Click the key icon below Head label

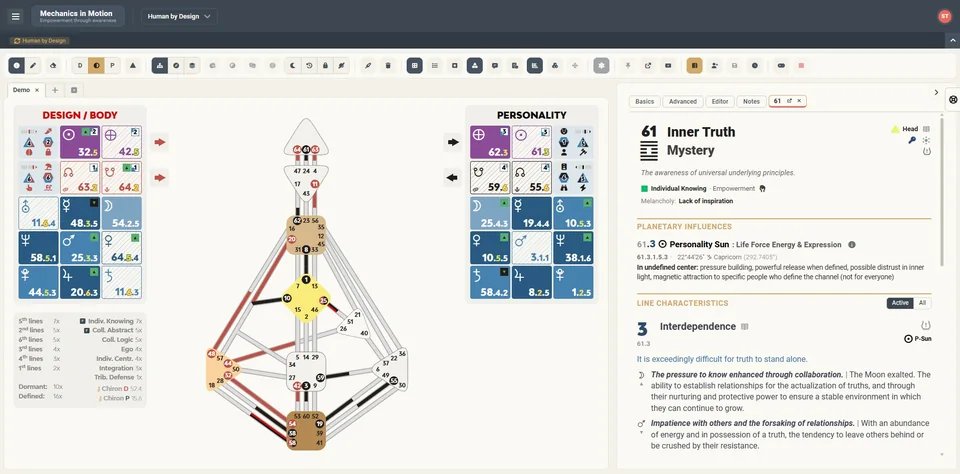point(912,140)
